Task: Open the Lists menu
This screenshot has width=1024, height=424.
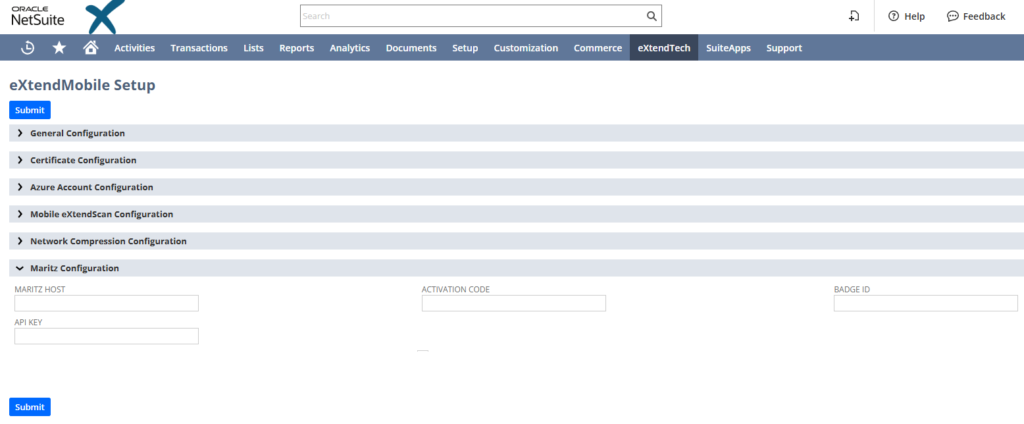Action: coord(253,48)
